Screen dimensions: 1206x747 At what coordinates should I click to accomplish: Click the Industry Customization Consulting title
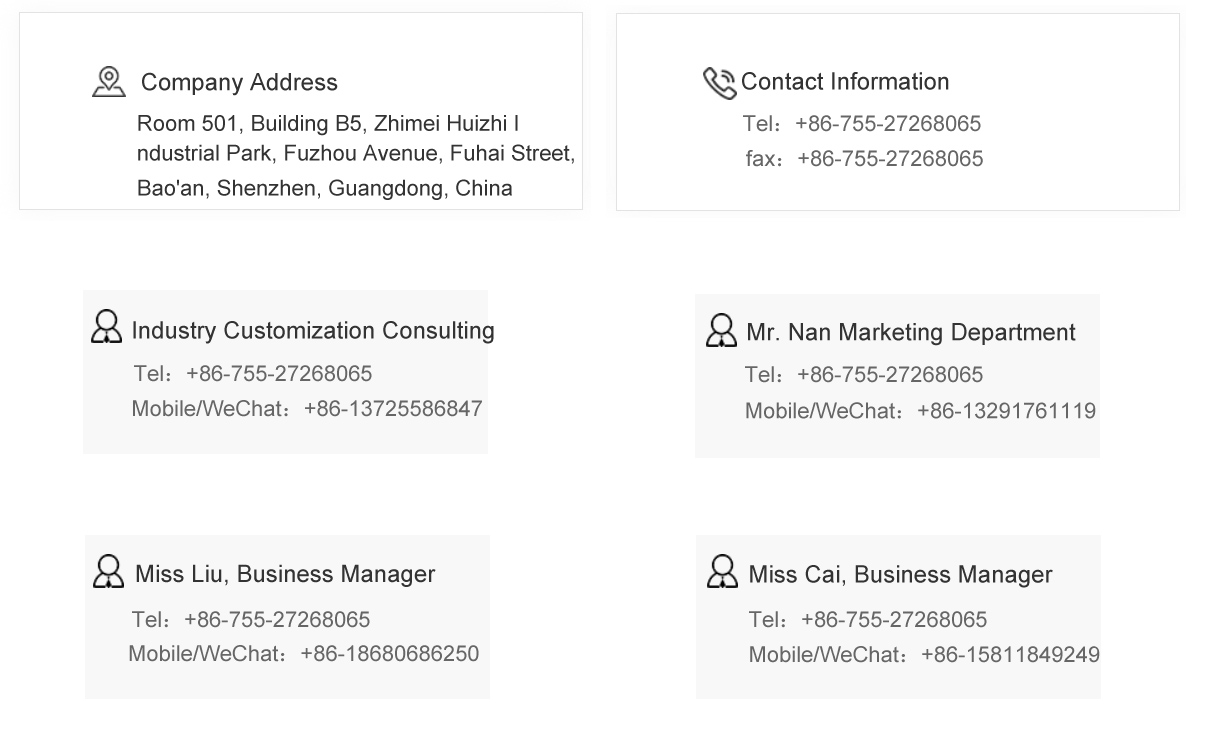[x=313, y=331]
